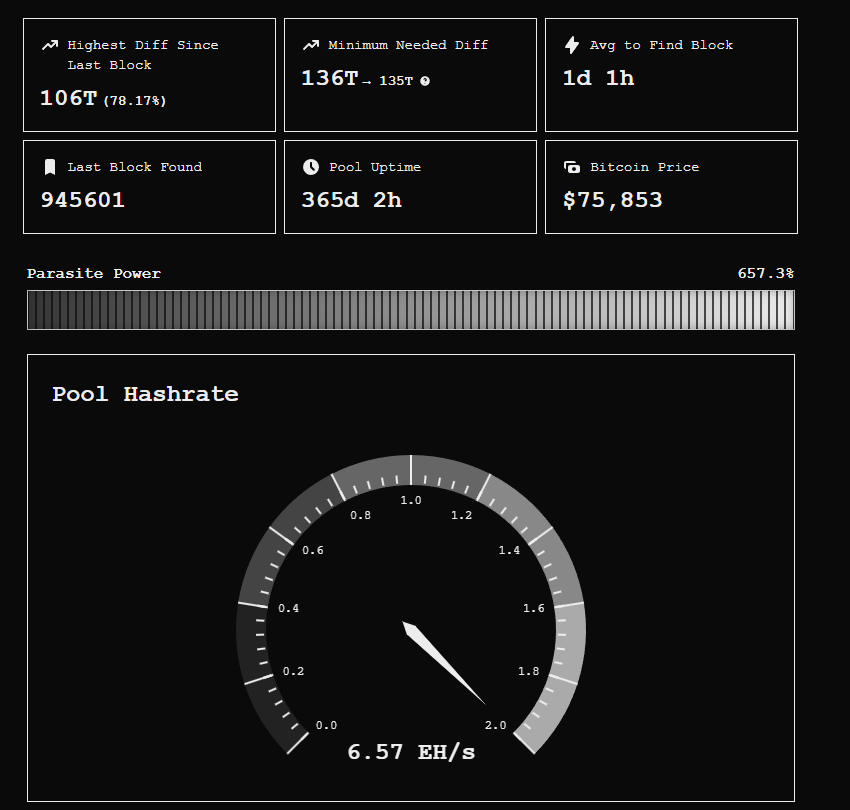Click the $75,853 Bitcoin price
Viewport: 850px width, 810px height.
[x=613, y=200]
